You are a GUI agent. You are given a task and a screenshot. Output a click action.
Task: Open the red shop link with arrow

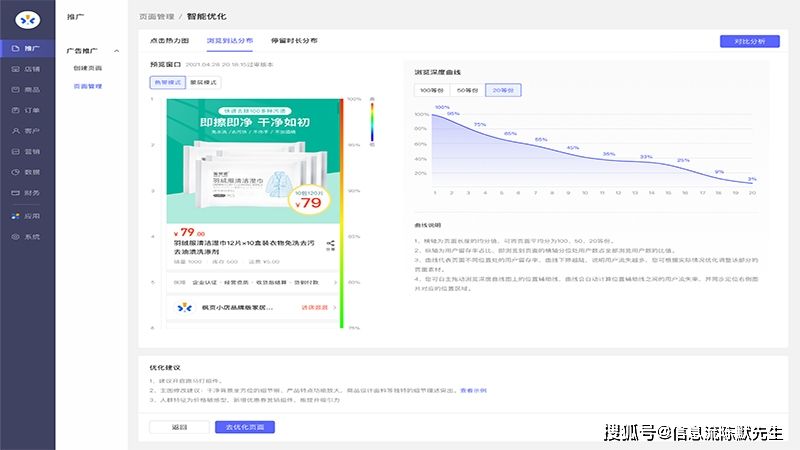319,308
